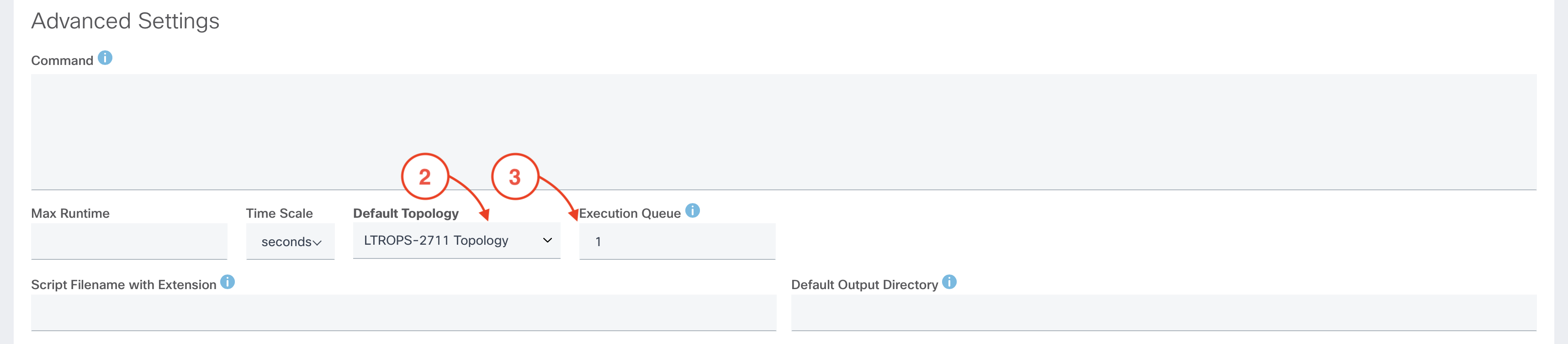The width and height of the screenshot is (1568, 344).
Task: Click the Script Filename with Extension label
Action: [x=123, y=285]
